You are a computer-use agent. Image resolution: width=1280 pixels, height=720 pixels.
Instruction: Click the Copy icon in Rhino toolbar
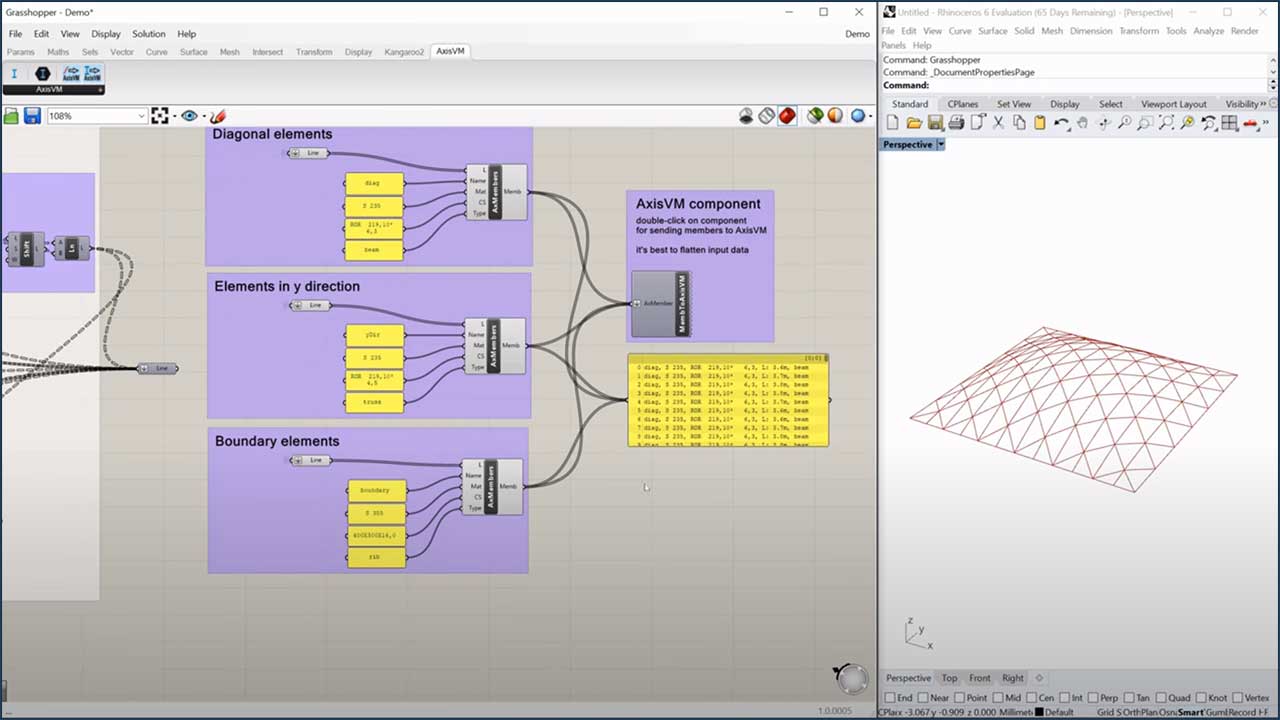coord(1019,123)
